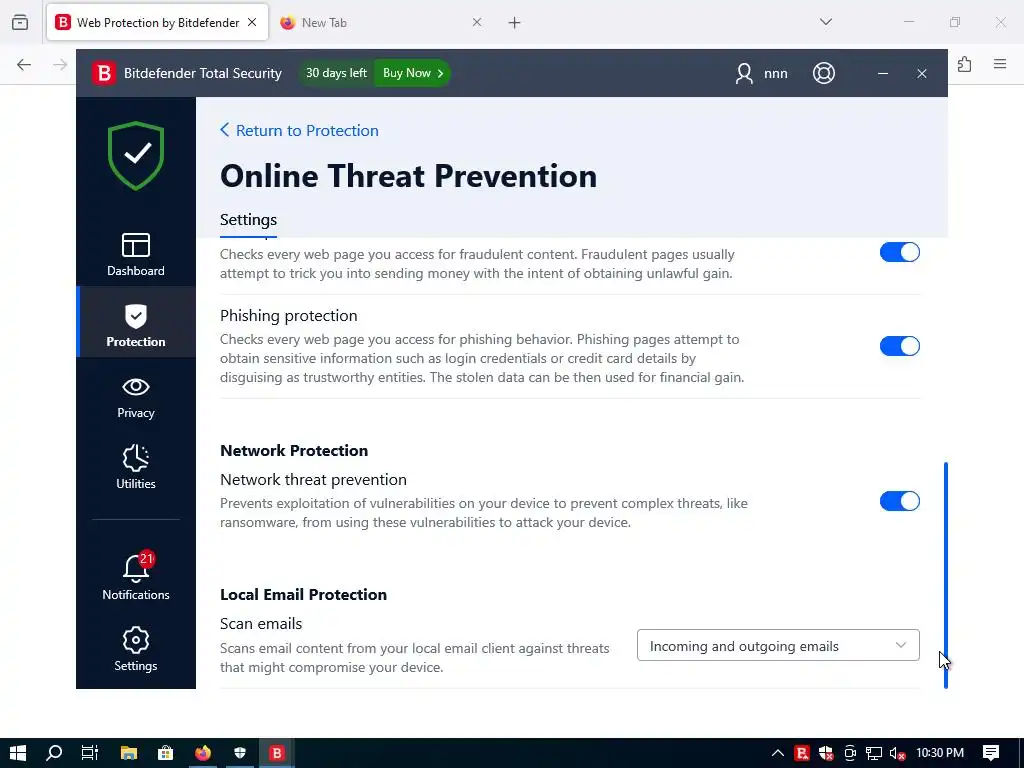Open File Explorer from taskbar
The image size is (1024, 768).
coord(129,753)
